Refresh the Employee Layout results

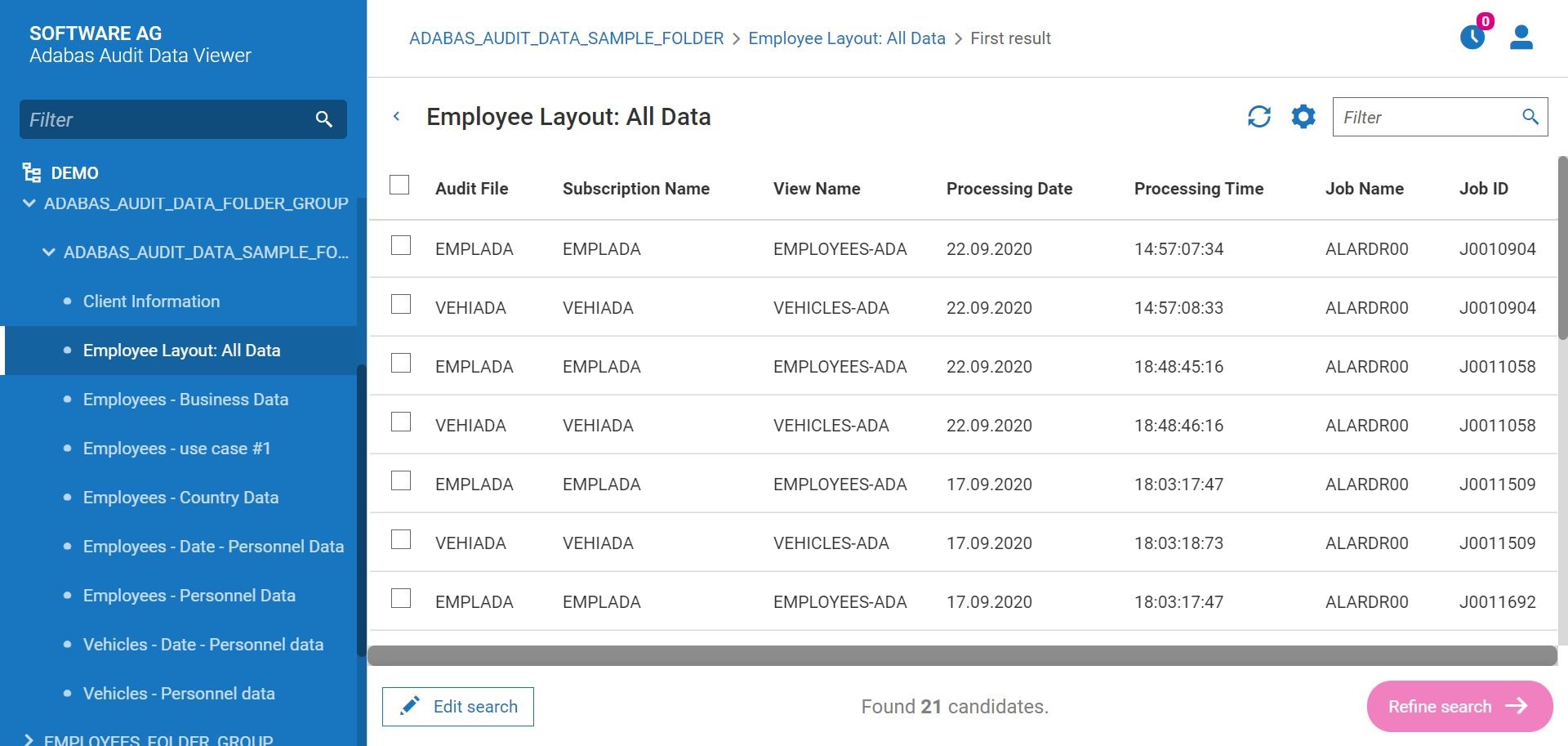(1258, 117)
